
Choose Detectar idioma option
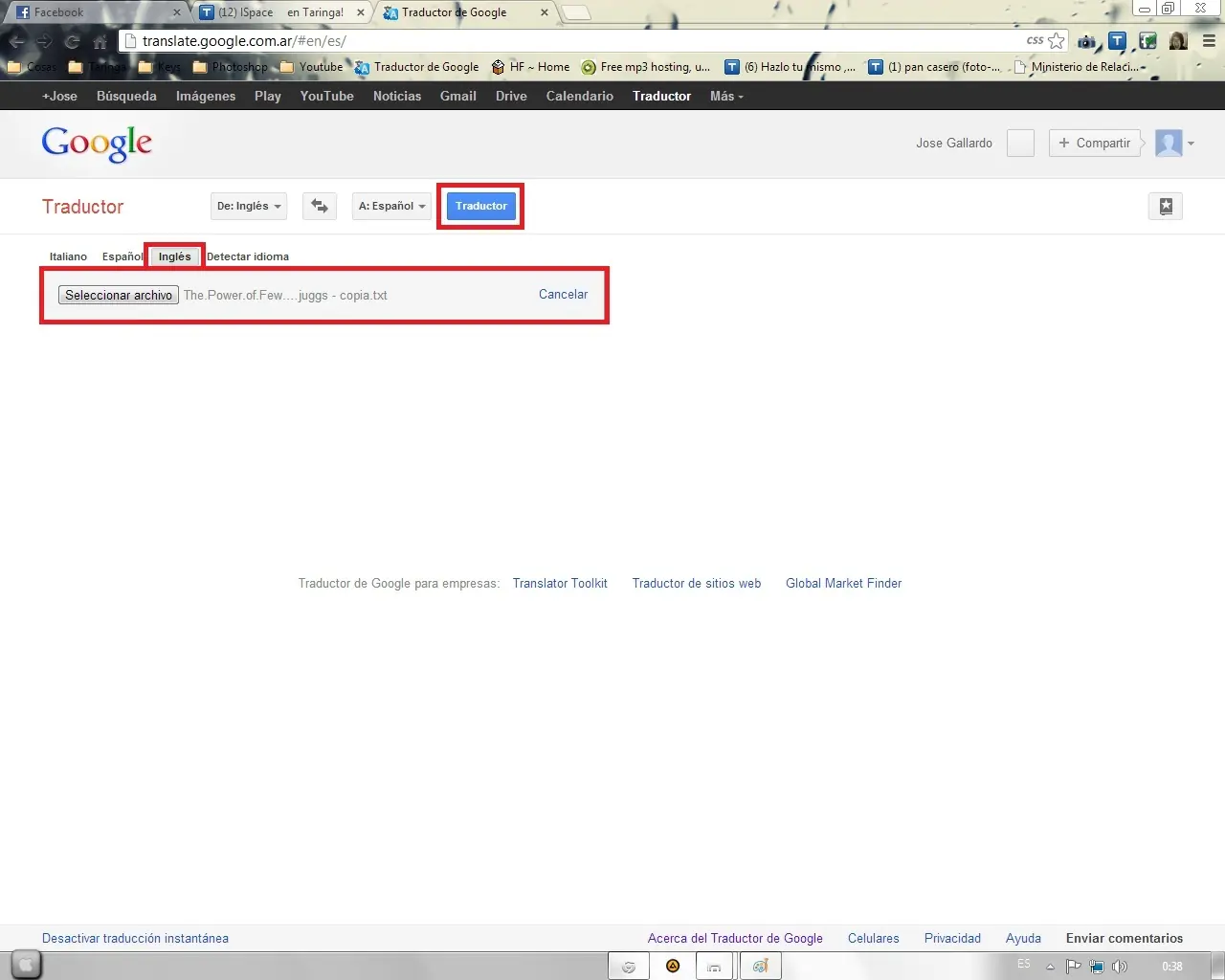click(248, 256)
